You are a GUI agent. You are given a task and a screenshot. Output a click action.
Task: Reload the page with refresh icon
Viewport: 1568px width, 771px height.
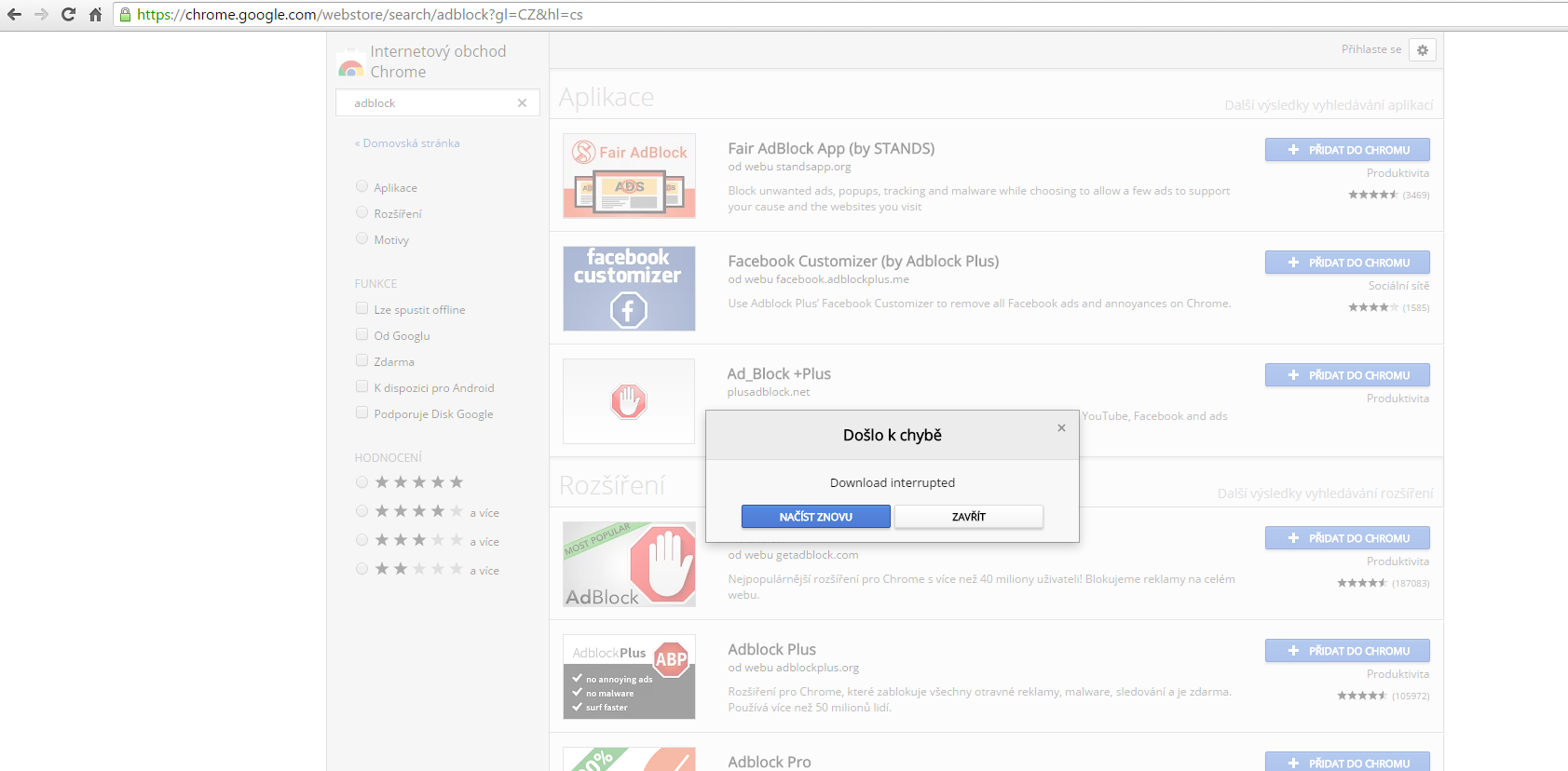point(68,14)
